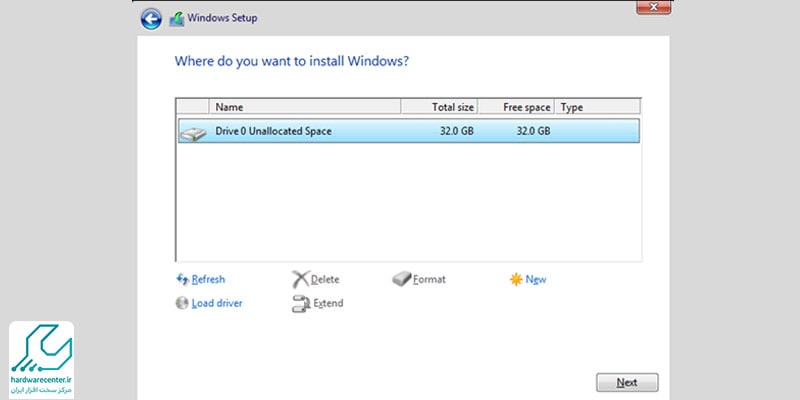Sort by the Free space column header

[516, 107]
